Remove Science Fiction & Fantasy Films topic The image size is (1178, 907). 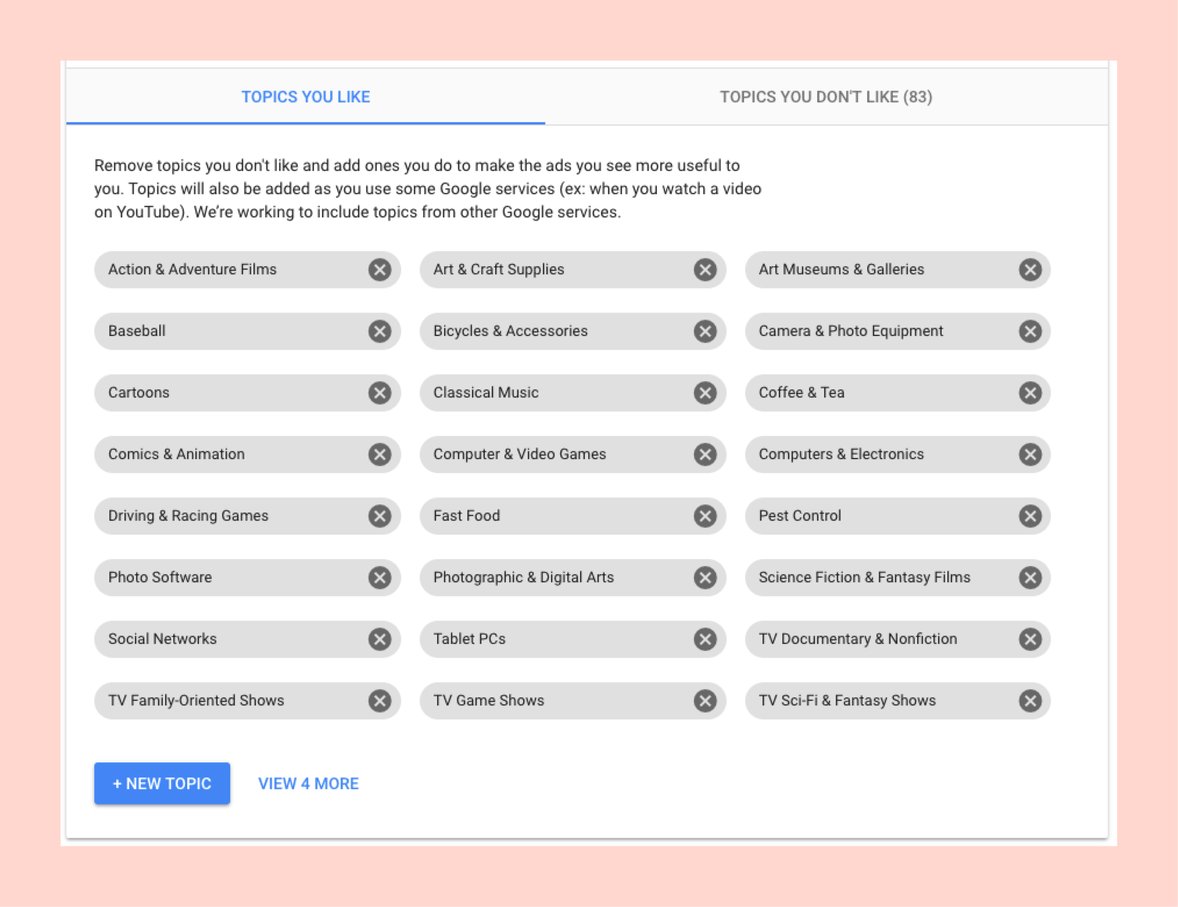tap(1030, 577)
